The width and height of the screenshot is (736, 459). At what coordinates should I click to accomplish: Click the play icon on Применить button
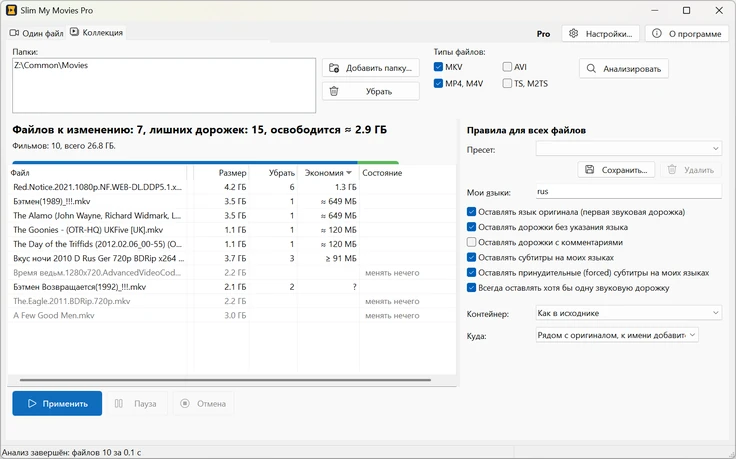31,403
